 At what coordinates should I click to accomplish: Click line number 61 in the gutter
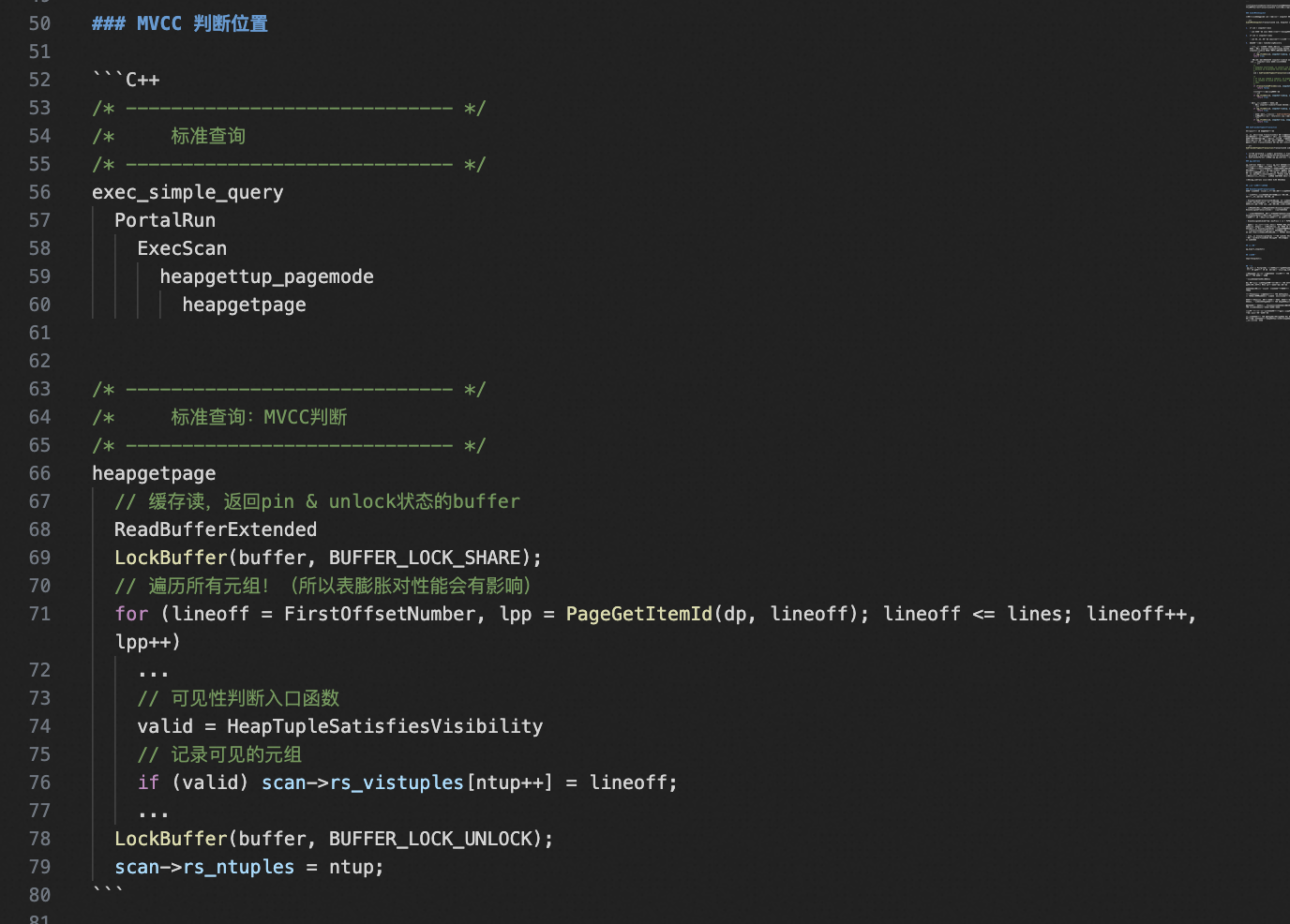coord(39,333)
